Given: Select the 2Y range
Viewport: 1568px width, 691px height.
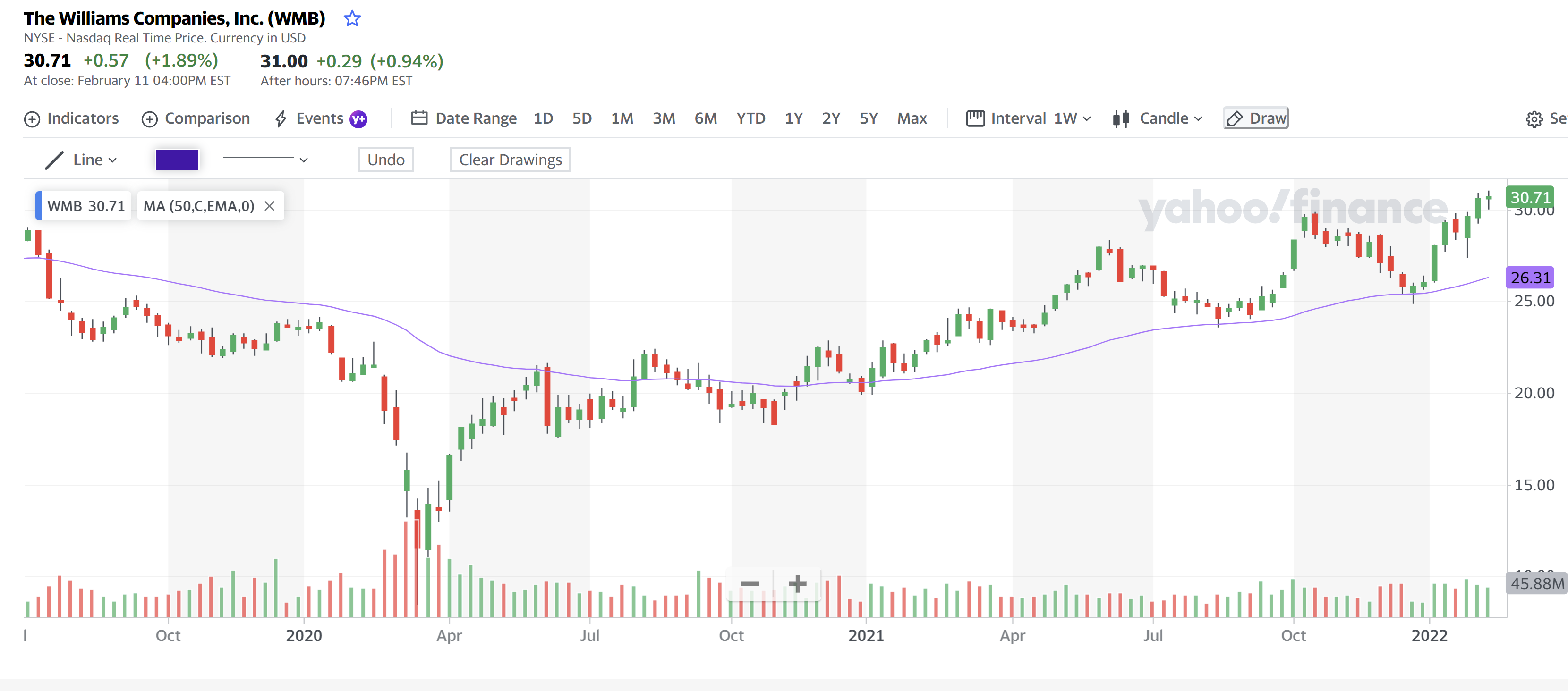Looking at the screenshot, I should [831, 118].
